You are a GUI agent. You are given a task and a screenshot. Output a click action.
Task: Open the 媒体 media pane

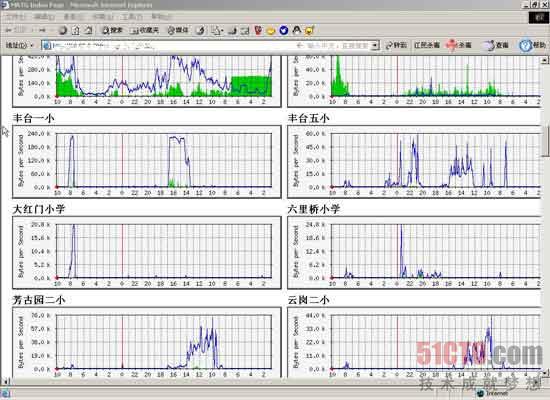point(177,31)
